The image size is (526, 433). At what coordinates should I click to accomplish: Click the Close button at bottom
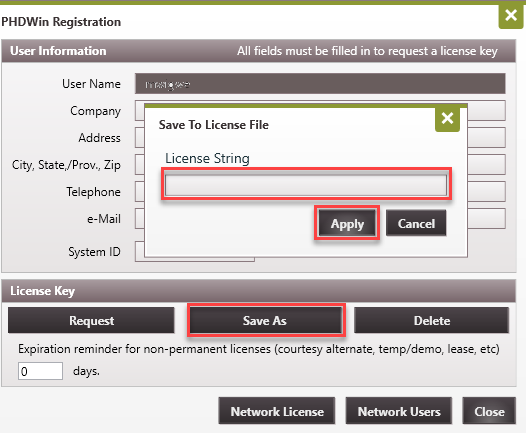489,411
